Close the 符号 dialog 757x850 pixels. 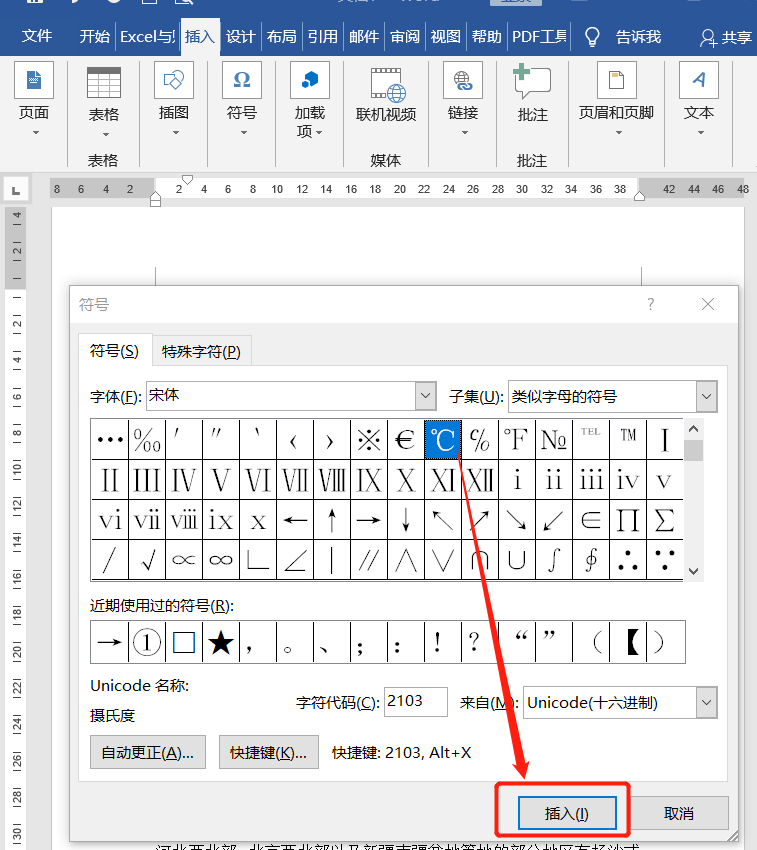point(708,304)
